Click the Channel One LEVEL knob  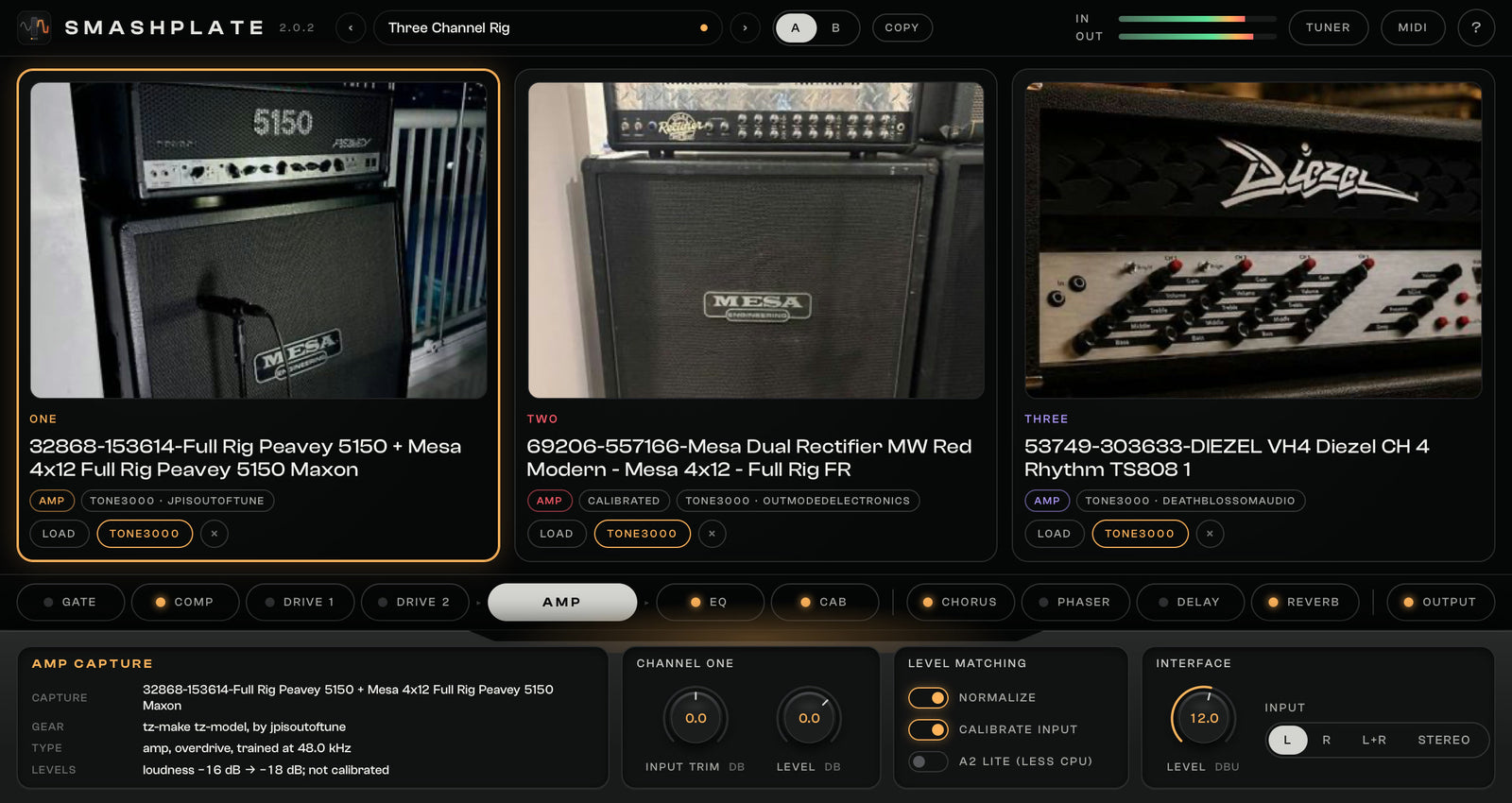[x=809, y=718]
